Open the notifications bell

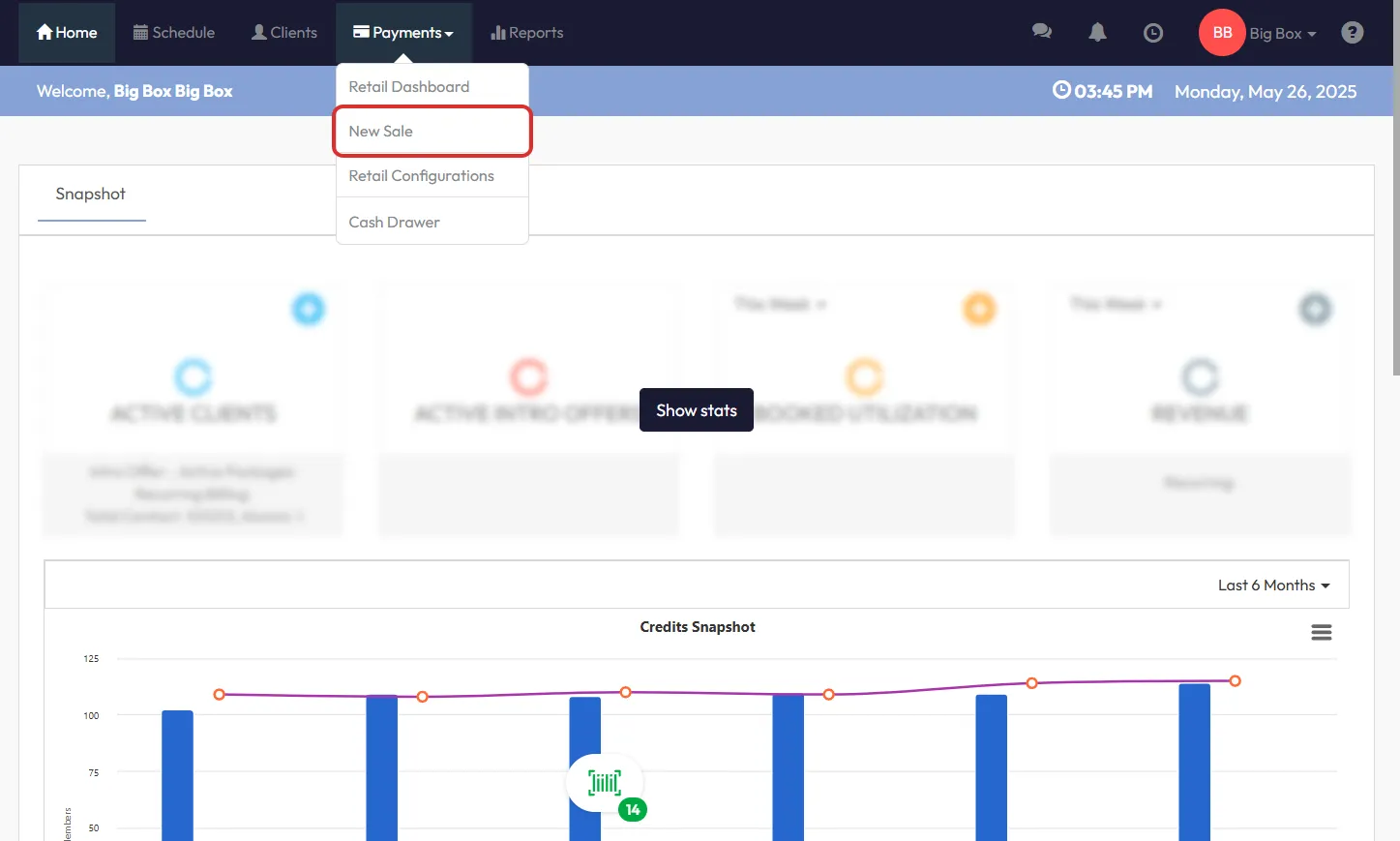tap(1097, 32)
